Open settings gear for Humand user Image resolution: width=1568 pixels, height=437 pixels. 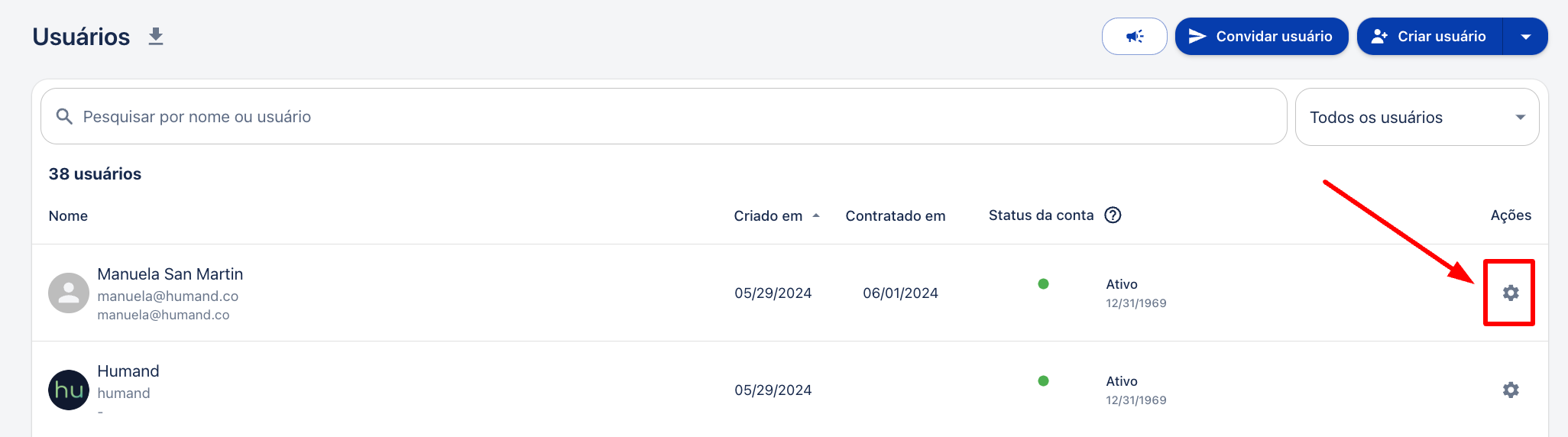tap(1510, 390)
